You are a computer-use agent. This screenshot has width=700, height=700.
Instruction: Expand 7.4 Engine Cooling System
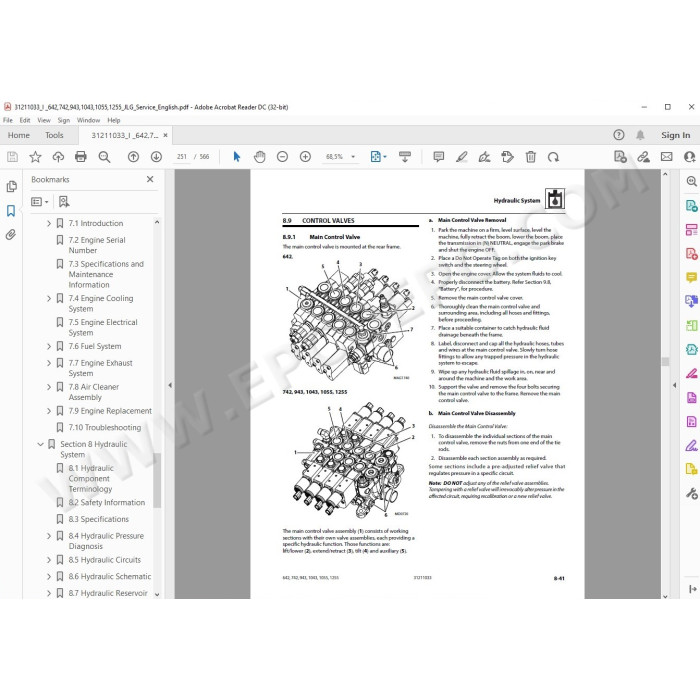[x=49, y=298]
